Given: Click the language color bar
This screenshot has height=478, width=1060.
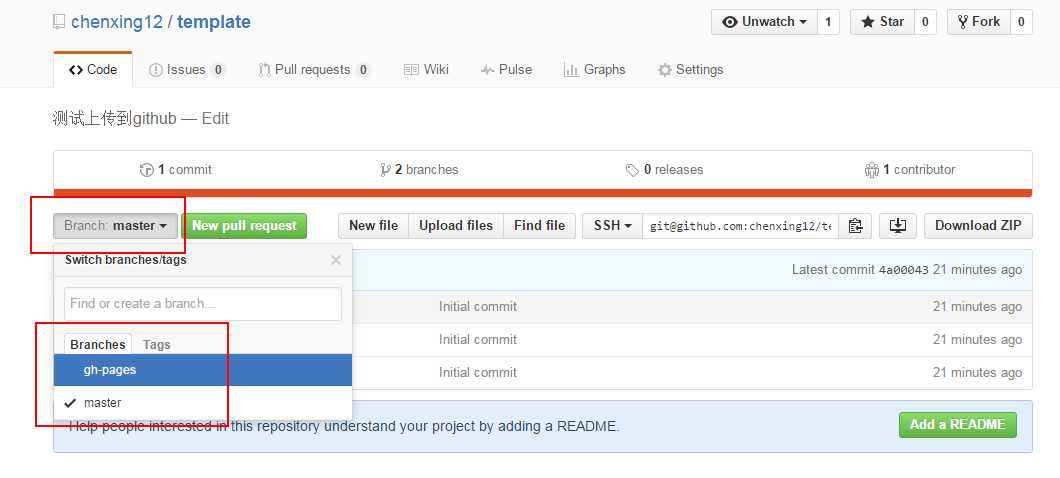Looking at the screenshot, I should 543,193.
